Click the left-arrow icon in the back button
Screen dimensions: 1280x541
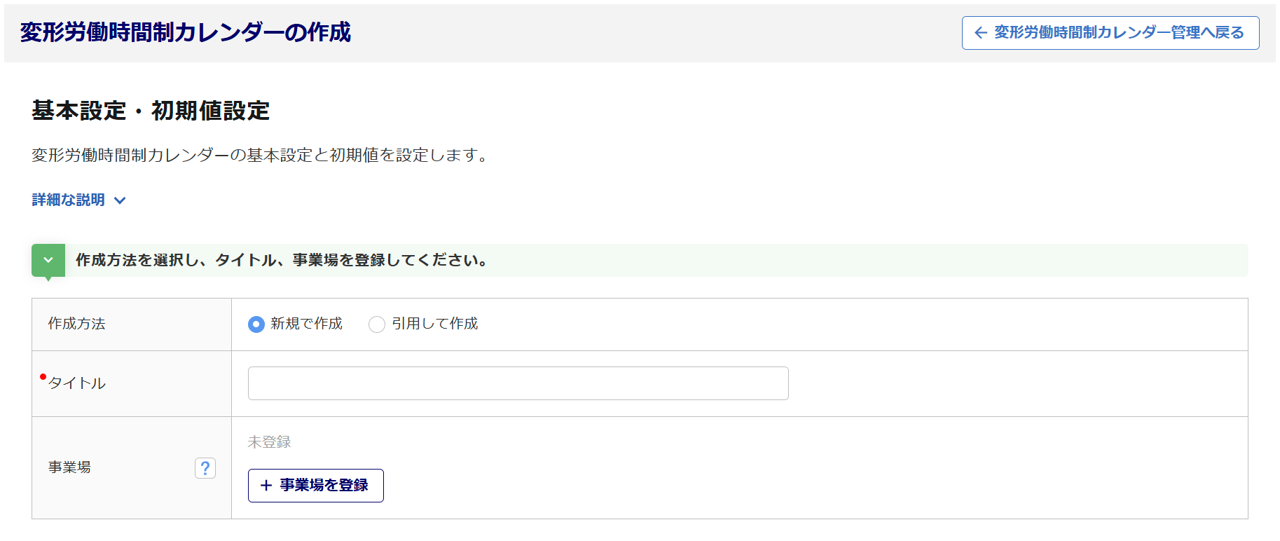pyautogui.click(x=980, y=33)
